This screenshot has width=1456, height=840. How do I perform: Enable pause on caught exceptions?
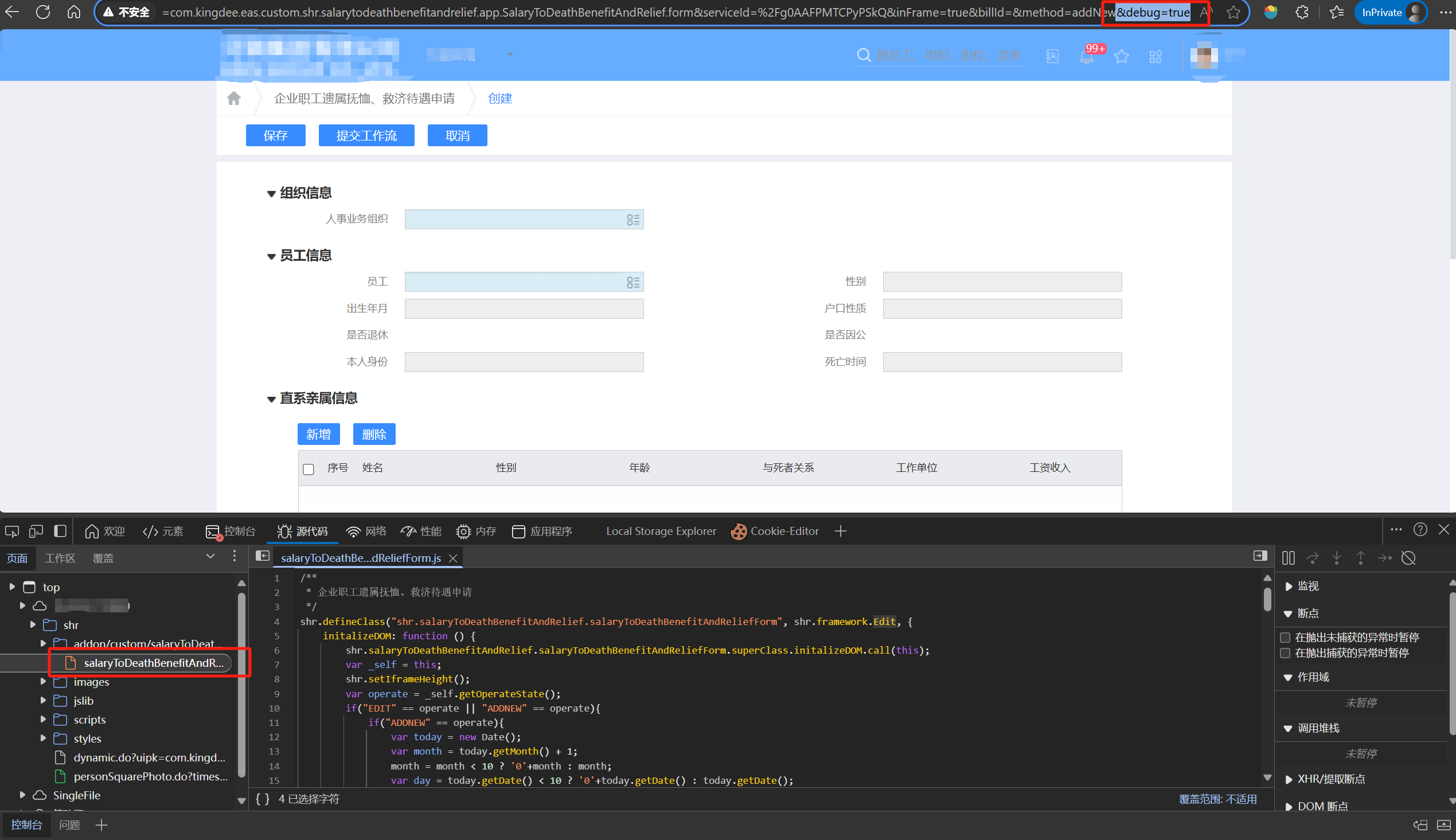pyautogui.click(x=1285, y=653)
